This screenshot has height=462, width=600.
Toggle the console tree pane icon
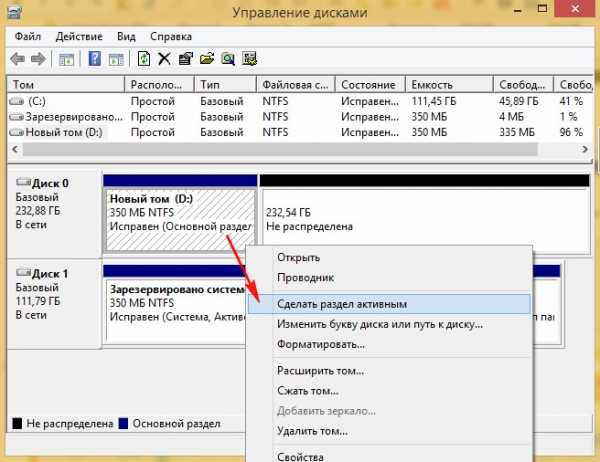(66, 59)
